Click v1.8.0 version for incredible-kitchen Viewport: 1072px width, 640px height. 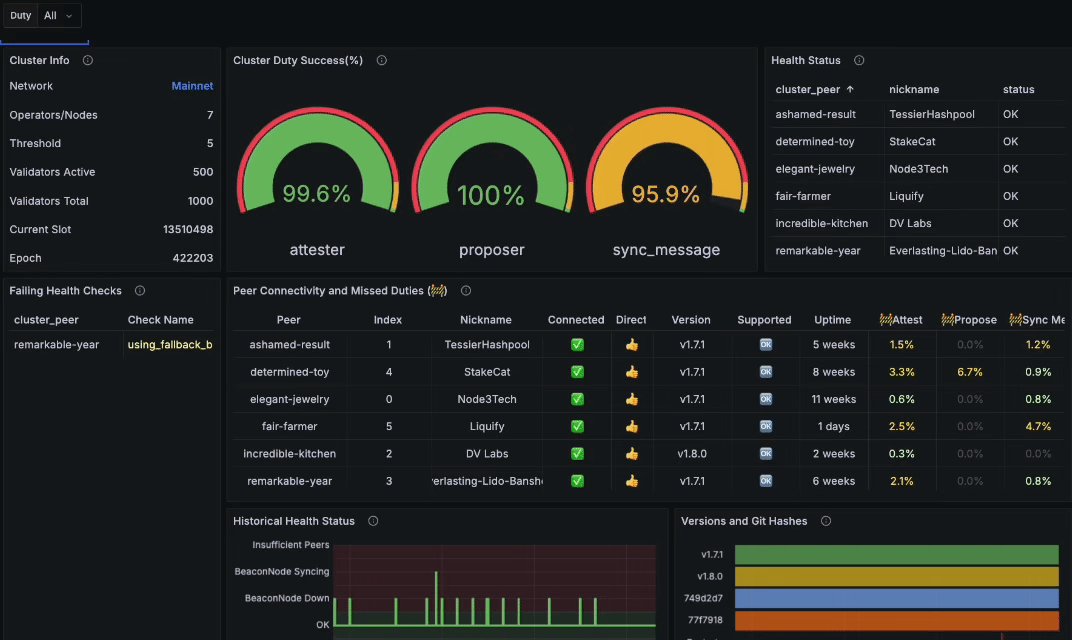coord(692,454)
